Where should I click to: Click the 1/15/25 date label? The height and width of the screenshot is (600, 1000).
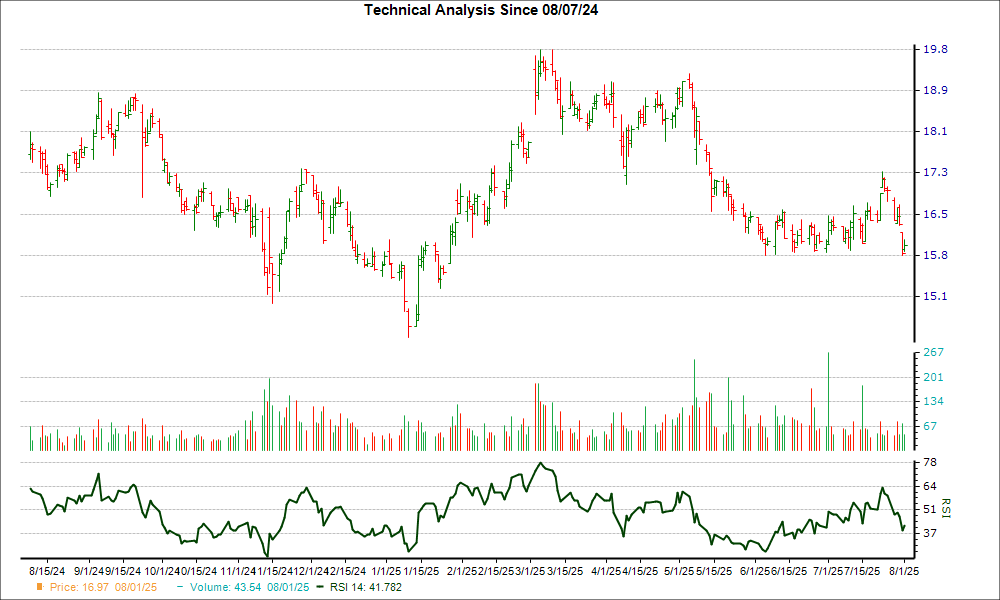pyautogui.click(x=420, y=571)
